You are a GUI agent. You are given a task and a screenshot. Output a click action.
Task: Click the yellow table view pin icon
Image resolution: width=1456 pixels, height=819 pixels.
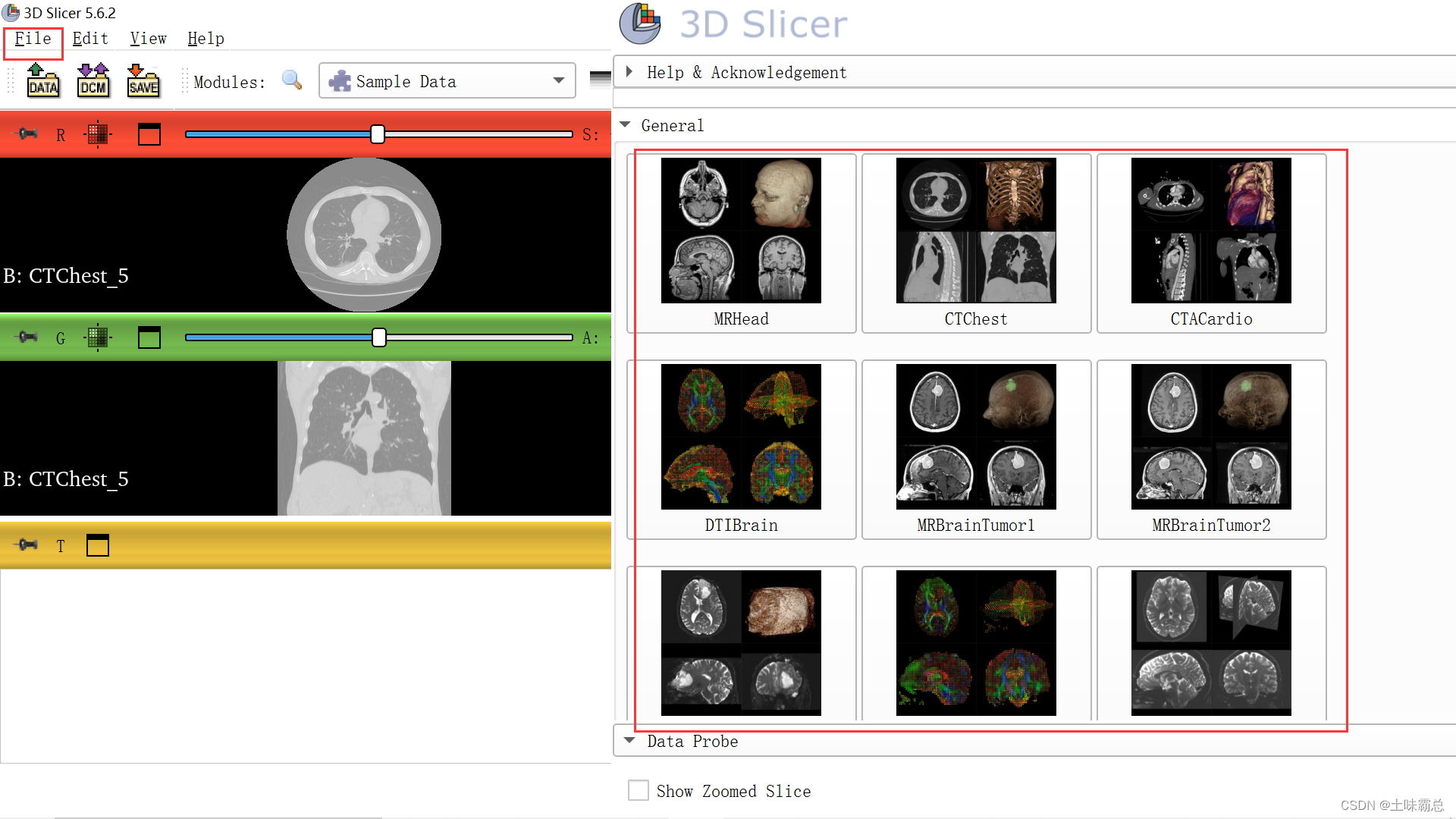(x=27, y=545)
